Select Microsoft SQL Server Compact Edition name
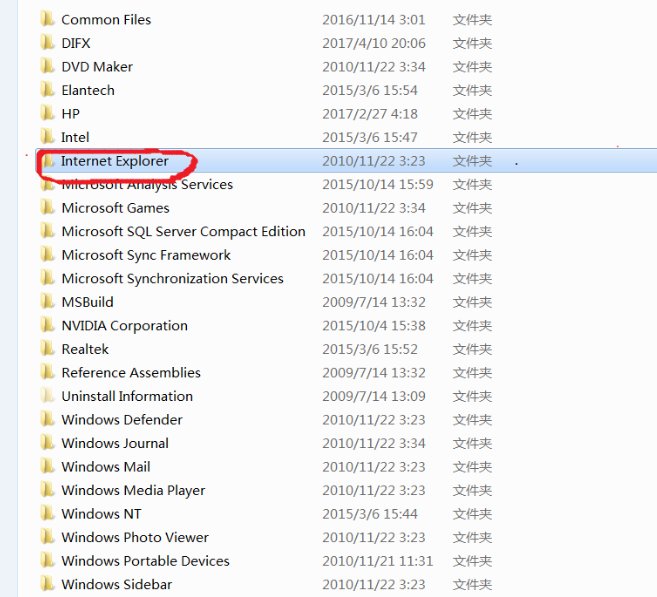The height and width of the screenshot is (597, 657). (x=184, y=232)
